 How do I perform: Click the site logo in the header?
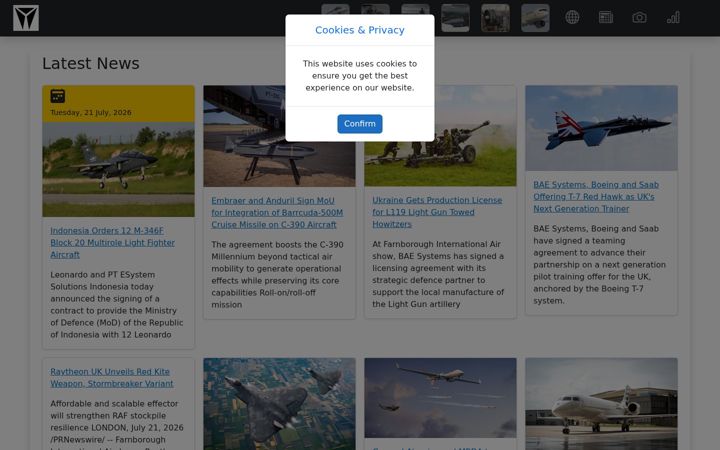(26, 18)
